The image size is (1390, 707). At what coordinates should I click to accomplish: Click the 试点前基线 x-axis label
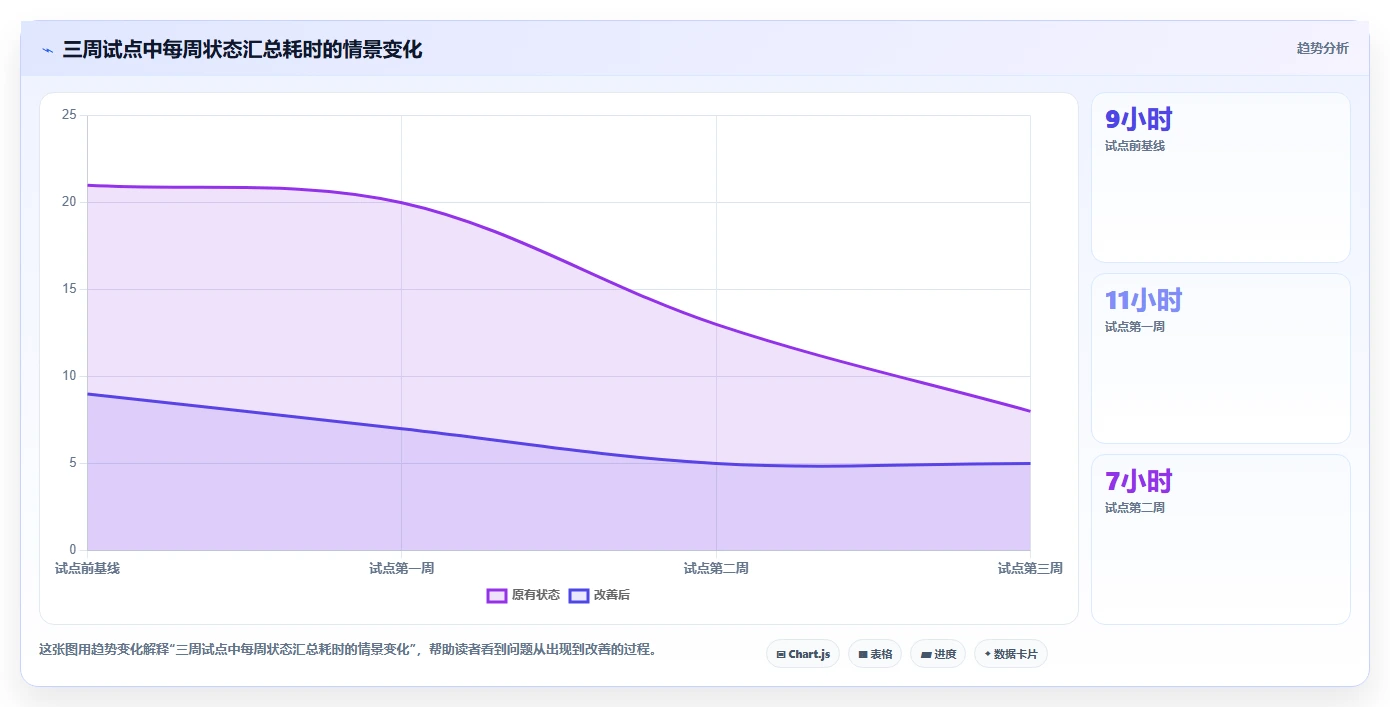click(88, 568)
